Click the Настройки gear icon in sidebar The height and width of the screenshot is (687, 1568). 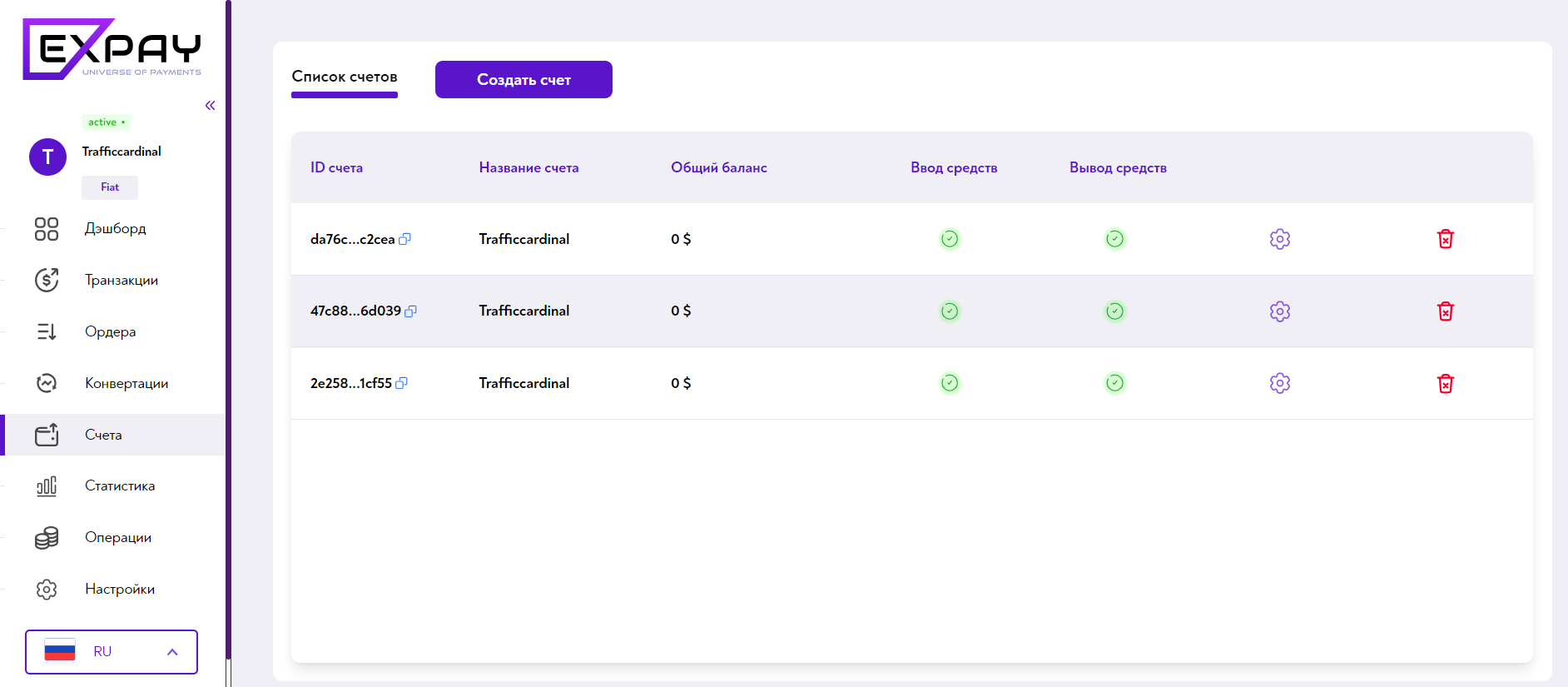coord(47,590)
